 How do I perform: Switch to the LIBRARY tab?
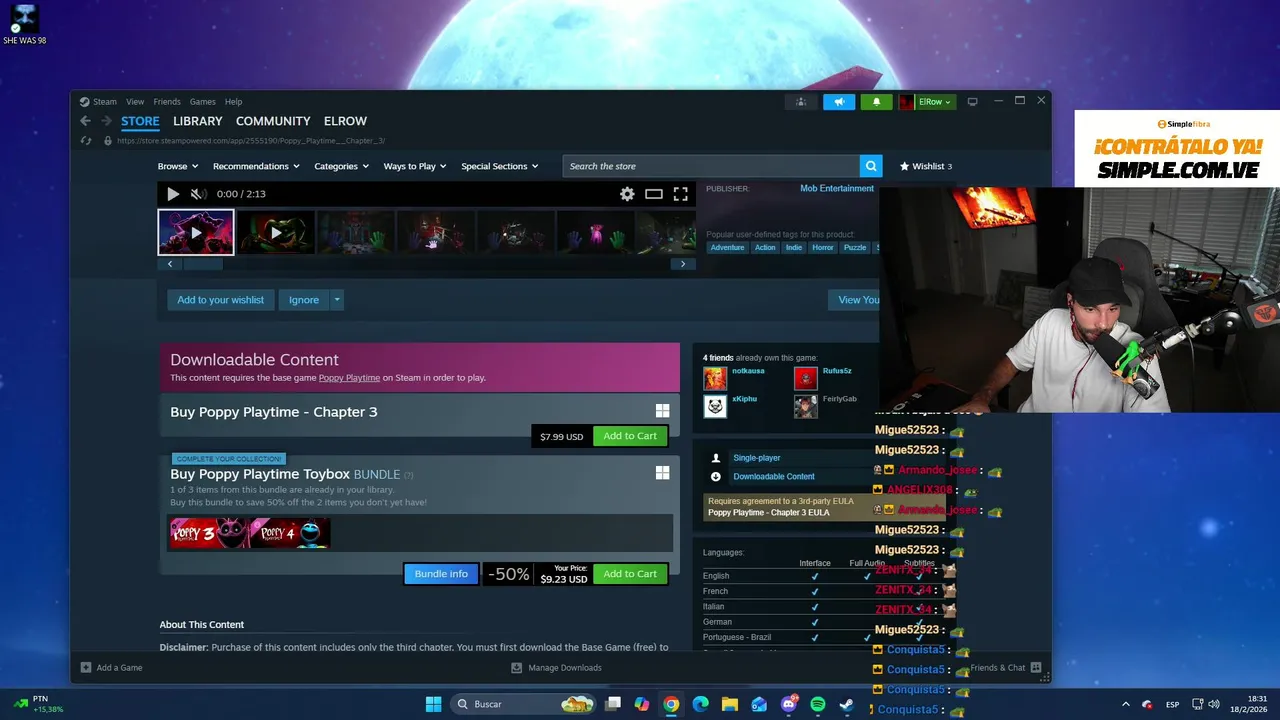[x=198, y=121]
